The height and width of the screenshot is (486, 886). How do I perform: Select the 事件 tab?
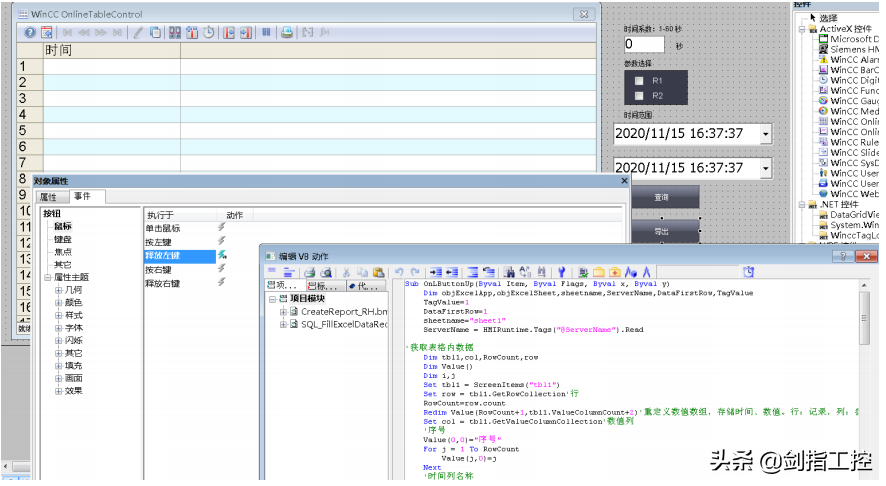tap(82, 197)
